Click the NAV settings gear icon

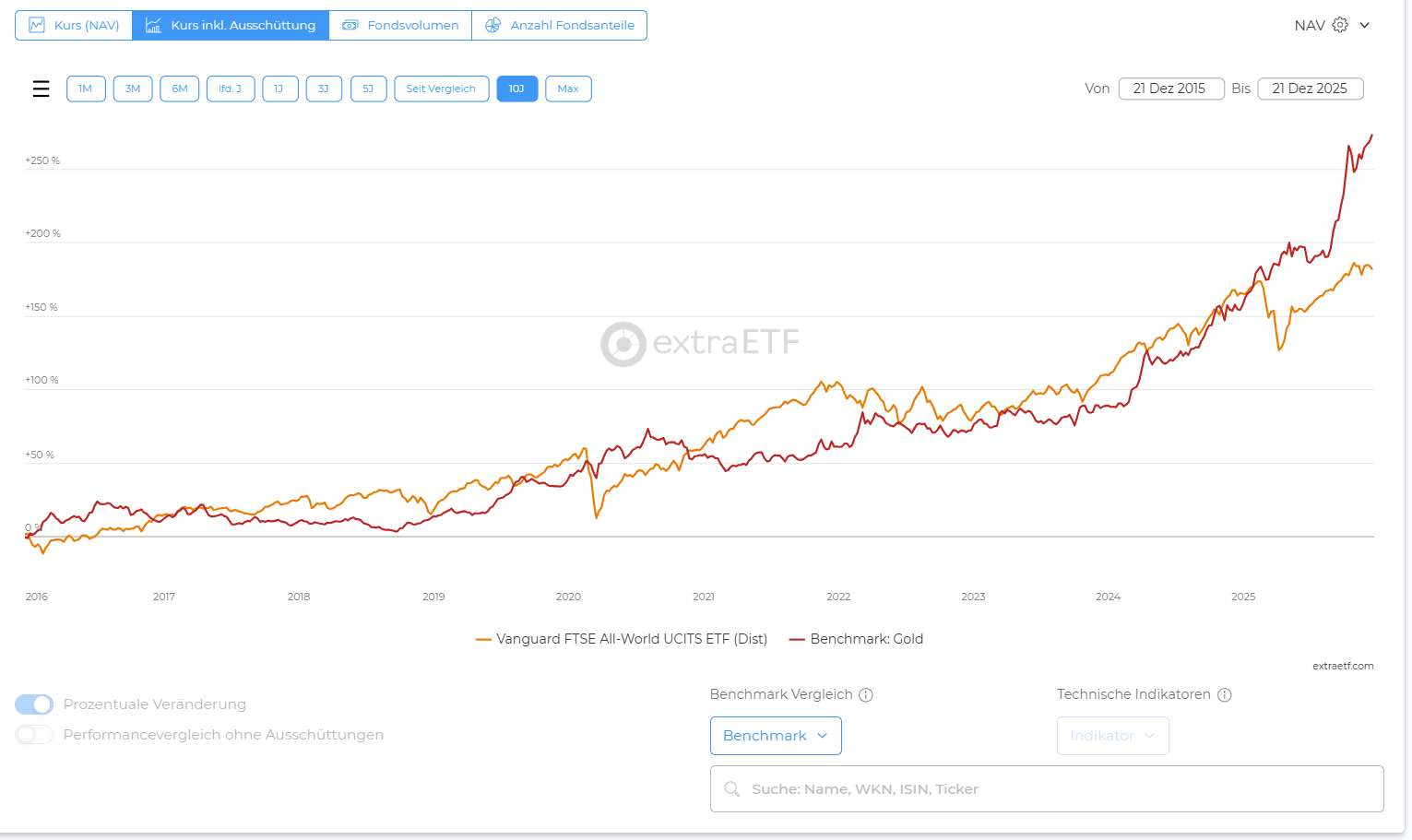1340,25
